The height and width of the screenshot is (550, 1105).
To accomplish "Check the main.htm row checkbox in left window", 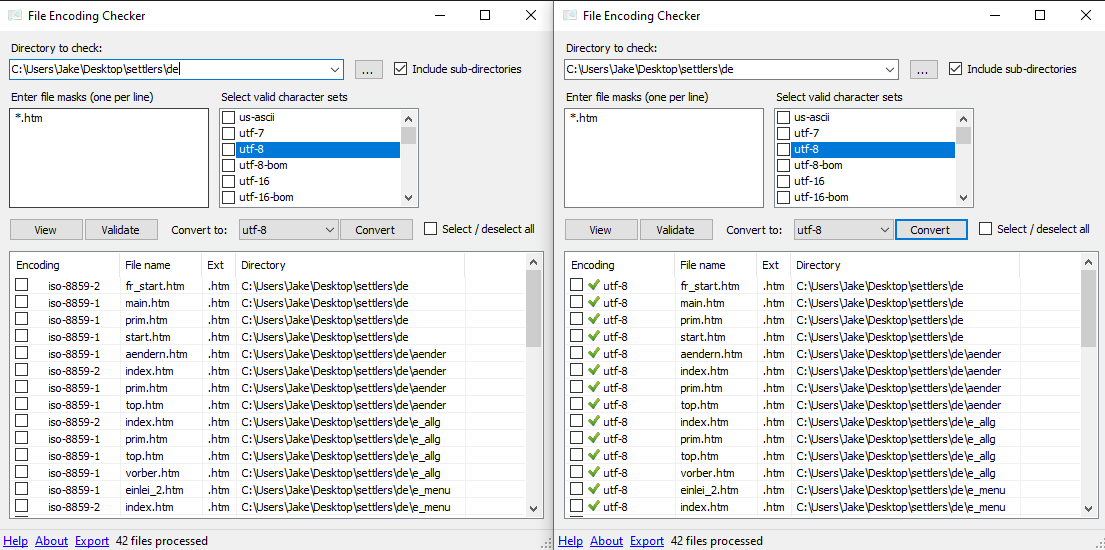I will (x=22, y=302).
